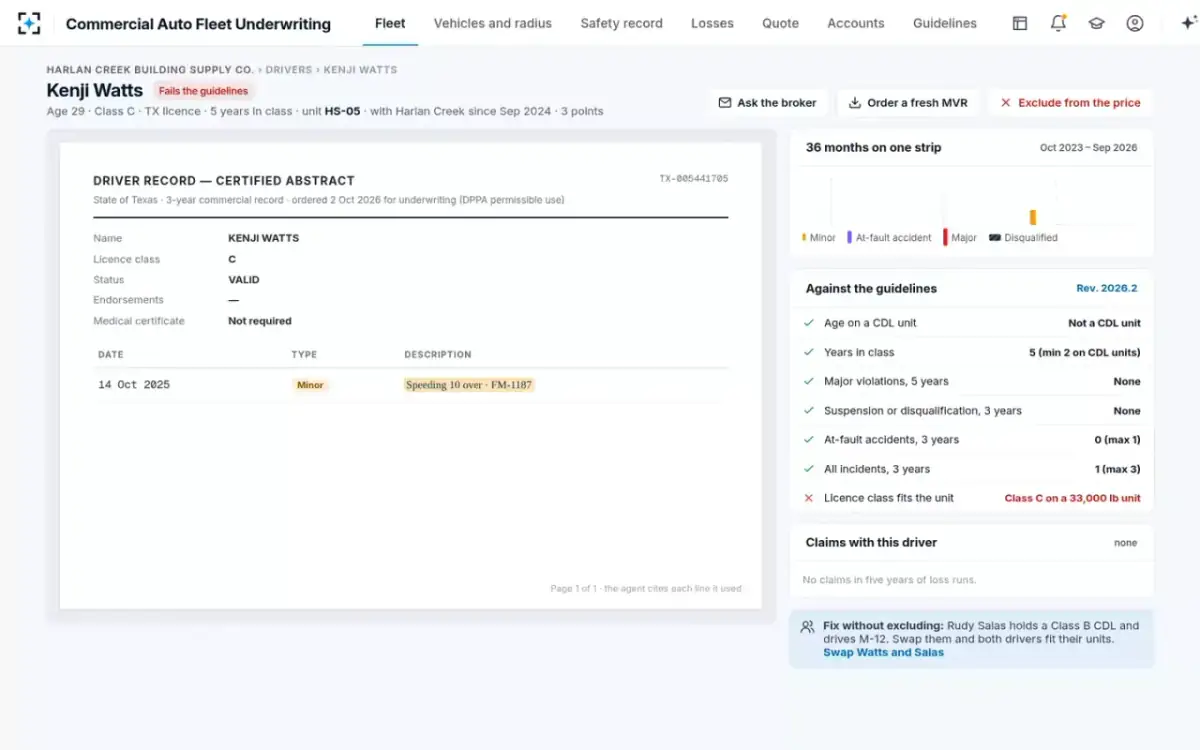Click Exclude from the price button
Screen dimensions: 1200x750
pos(1070,103)
